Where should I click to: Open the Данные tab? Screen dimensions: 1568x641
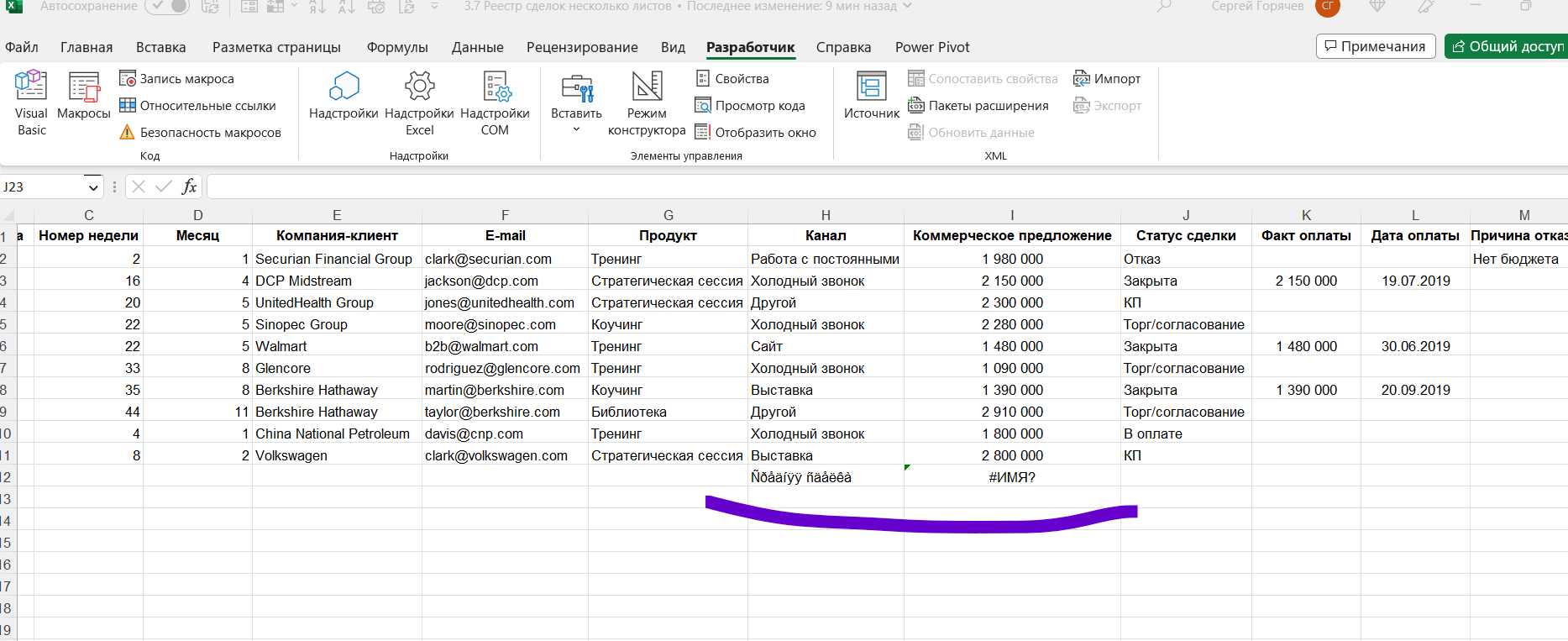click(x=478, y=47)
